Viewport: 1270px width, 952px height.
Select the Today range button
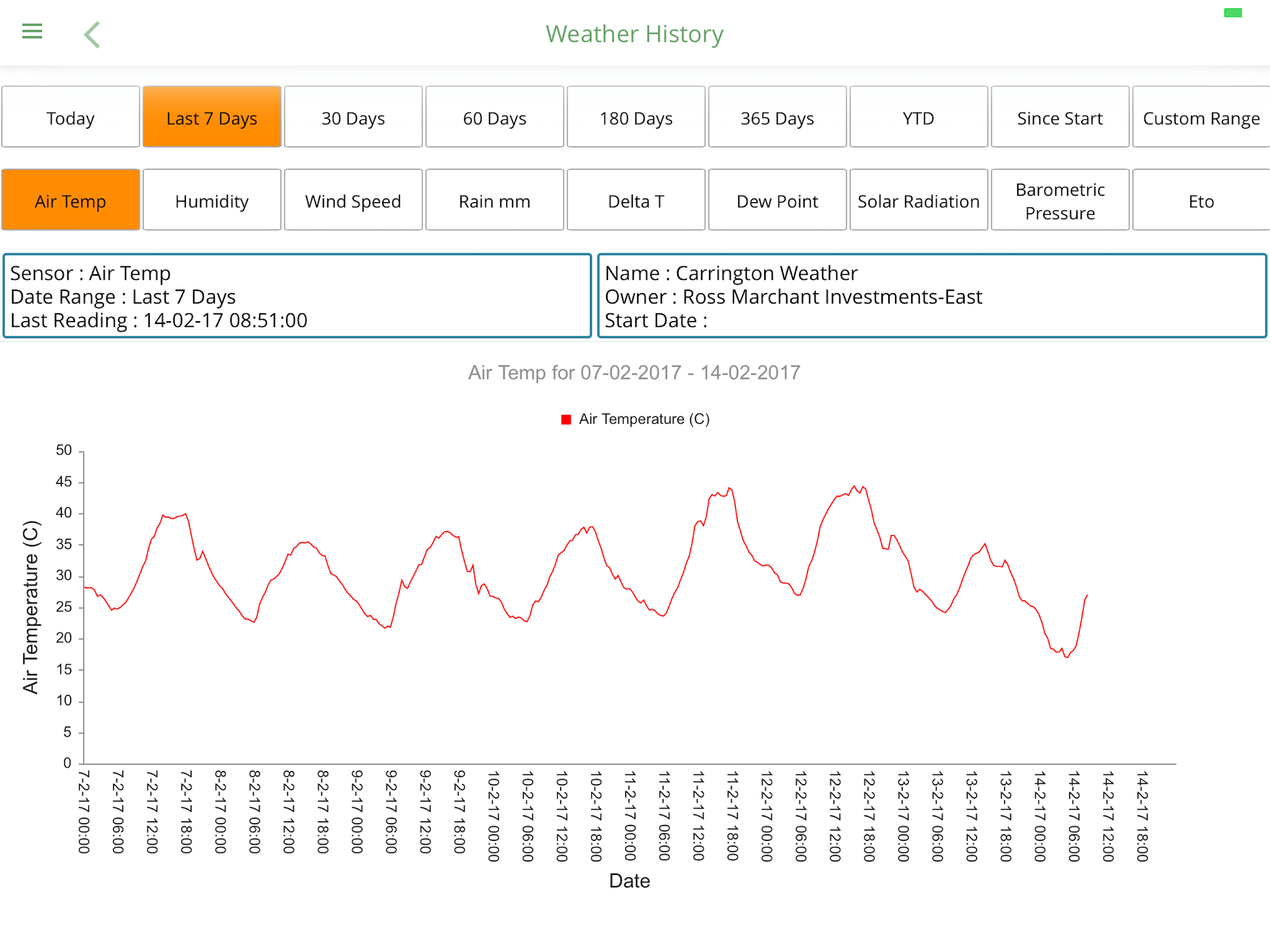(x=71, y=118)
